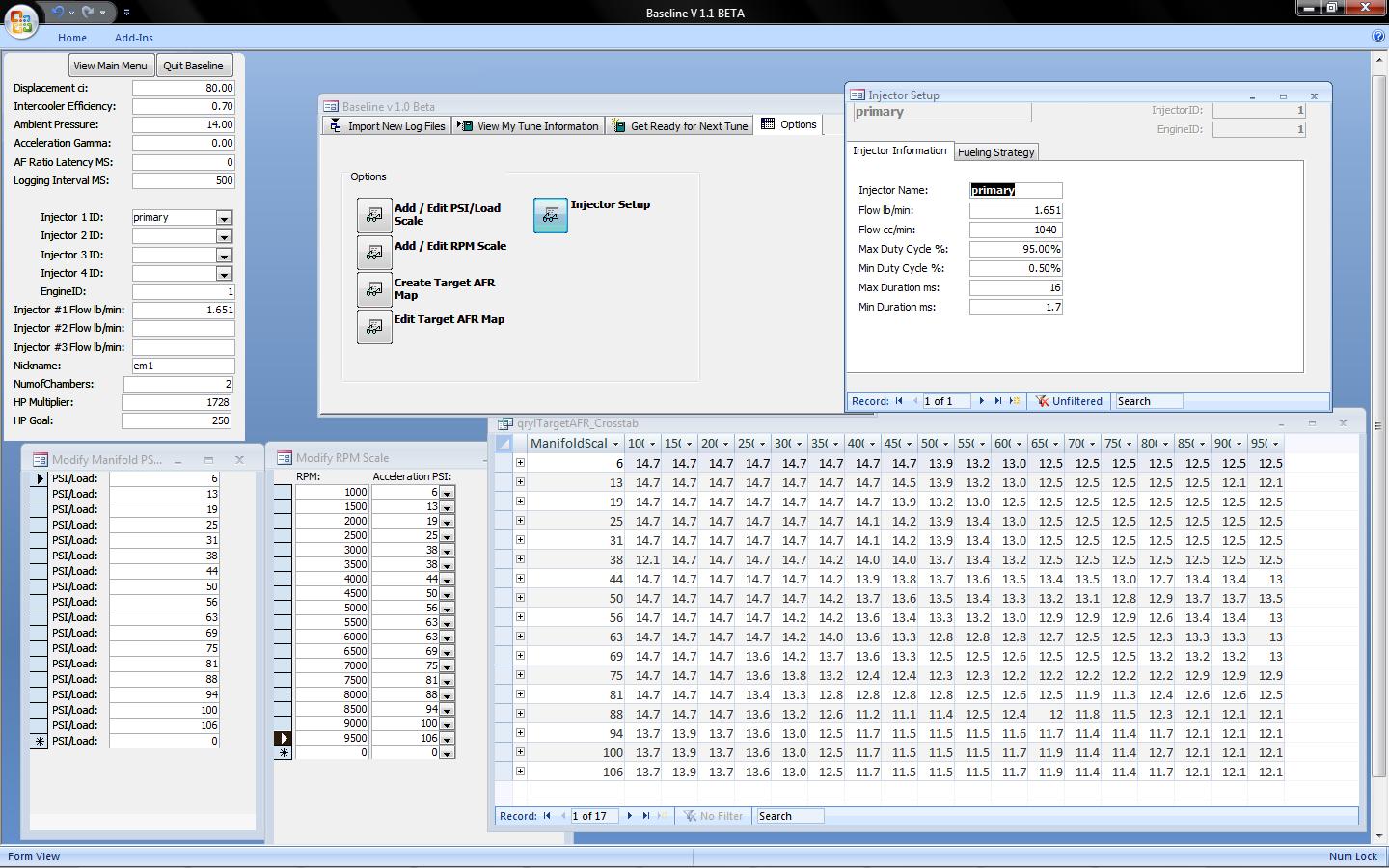Expand the Injector 1 ID dropdown
The height and width of the screenshot is (868, 1389).
(x=224, y=218)
